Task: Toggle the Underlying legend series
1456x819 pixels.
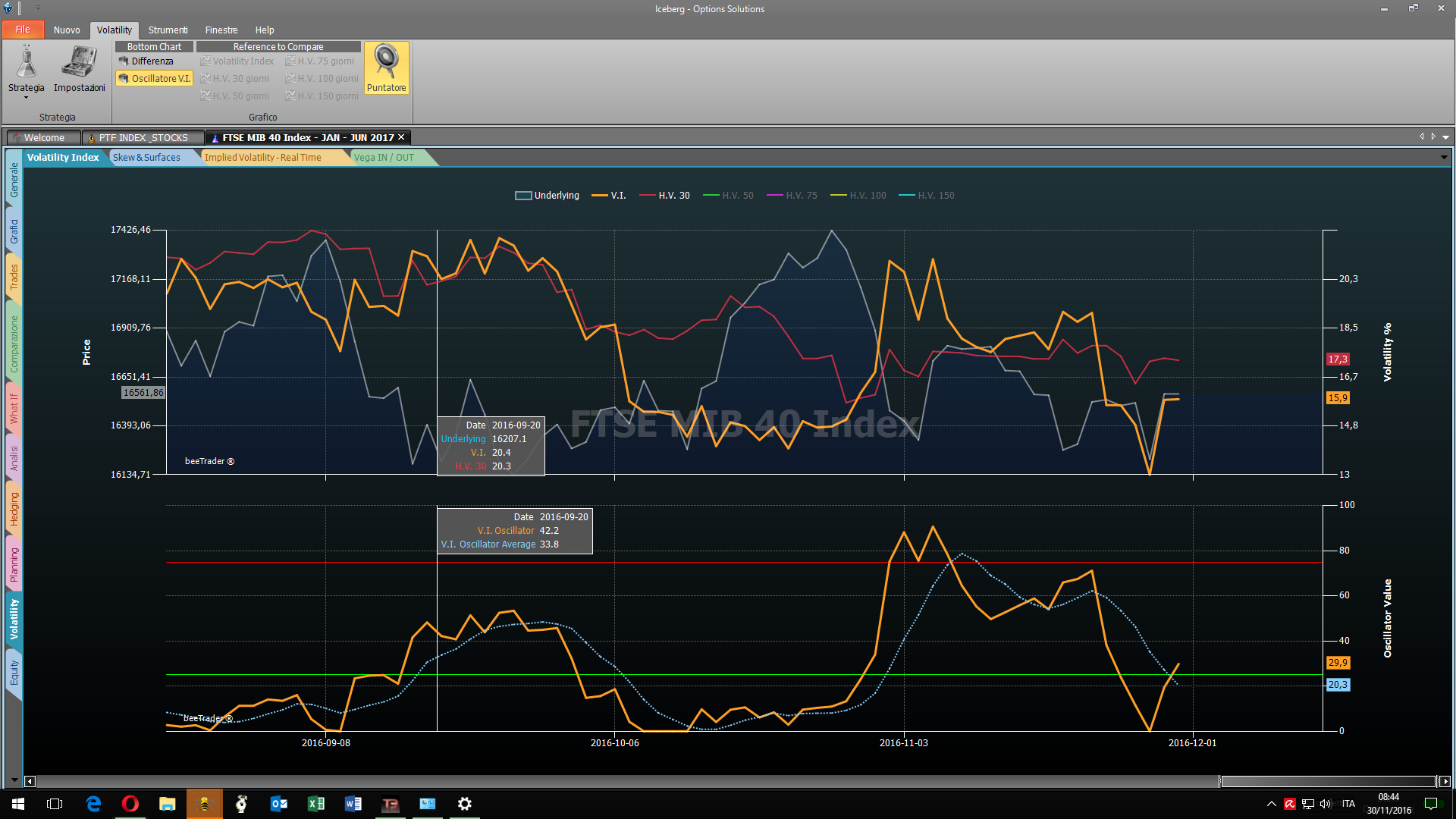Action: [547, 196]
